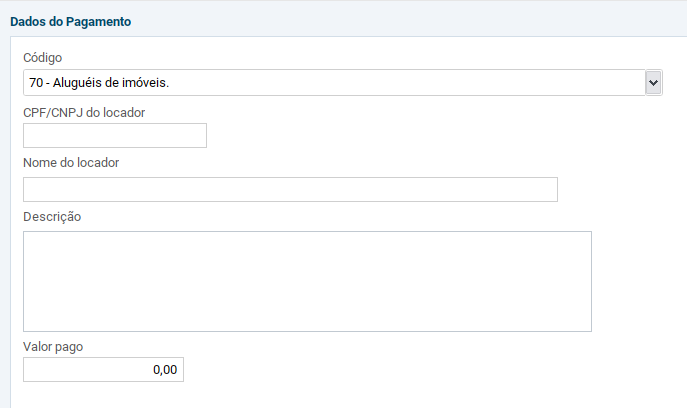Screen dimensions: 687x408
Task: Click the 0,00 value text
Action: [x=165, y=370]
